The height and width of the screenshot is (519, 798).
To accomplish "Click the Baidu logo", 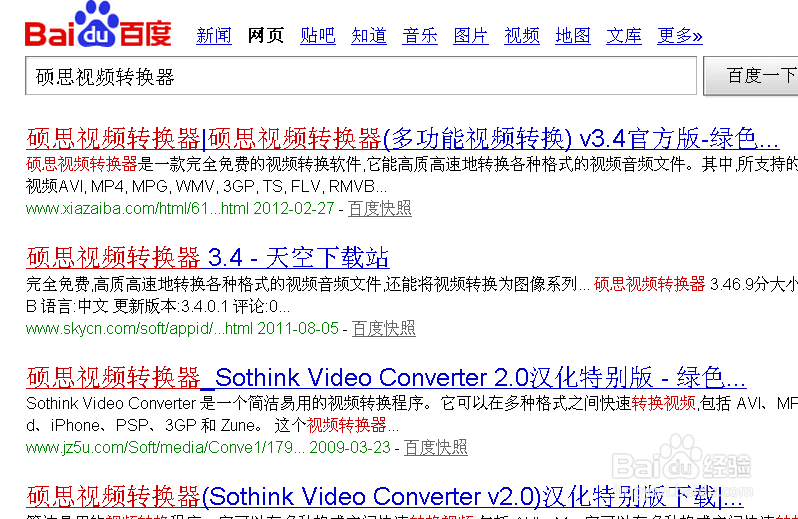I will [98, 25].
